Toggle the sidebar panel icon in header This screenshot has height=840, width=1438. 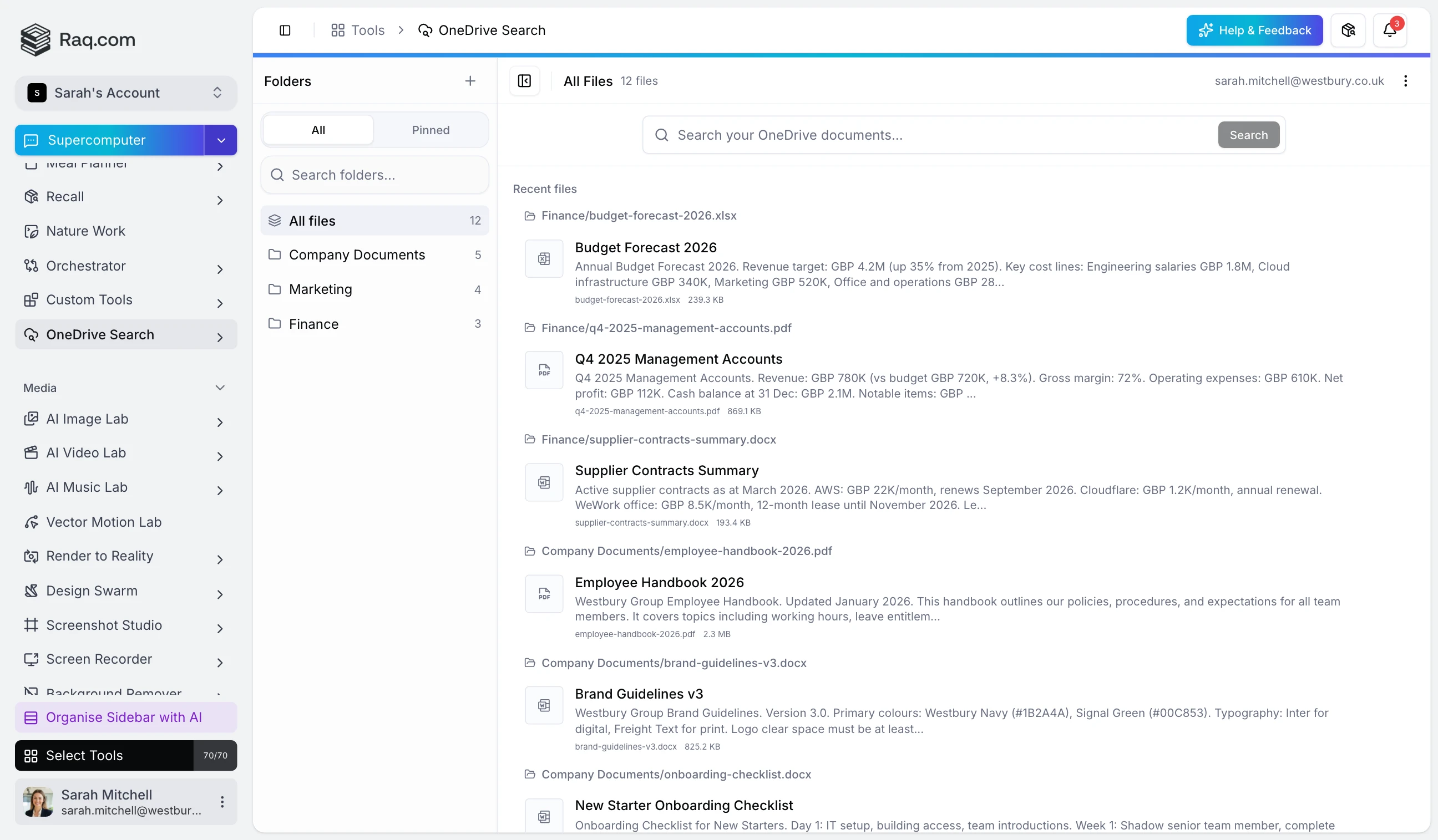[x=285, y=30]
